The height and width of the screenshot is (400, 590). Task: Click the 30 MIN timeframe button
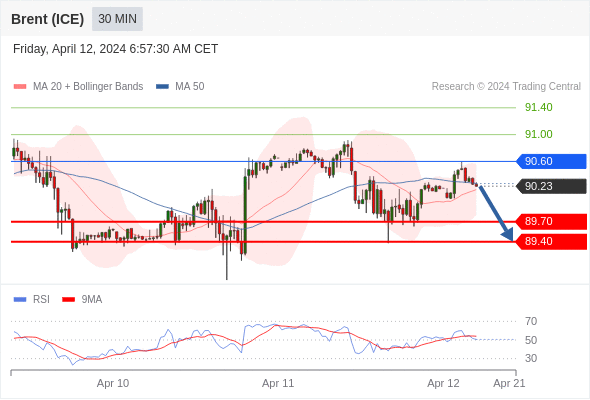[x=117, y=19]
